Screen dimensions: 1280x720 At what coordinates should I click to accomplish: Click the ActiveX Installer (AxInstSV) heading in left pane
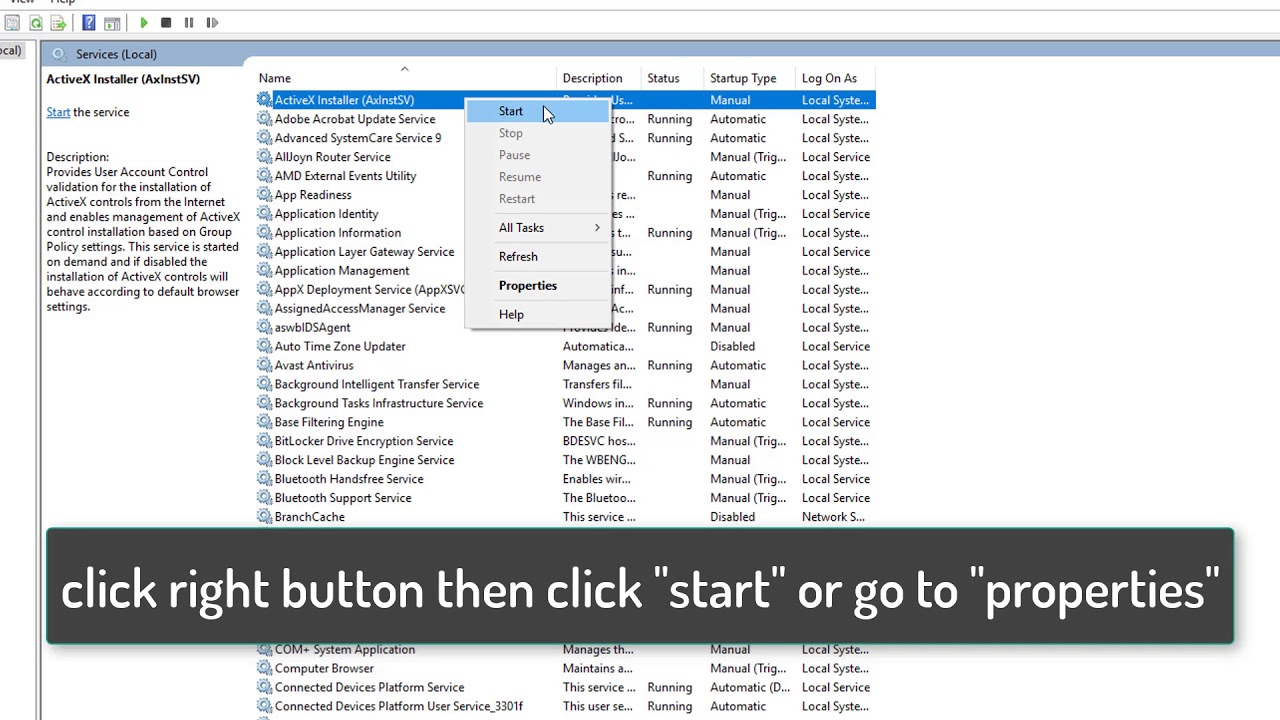pyautogui.click(x=123, y=79)
